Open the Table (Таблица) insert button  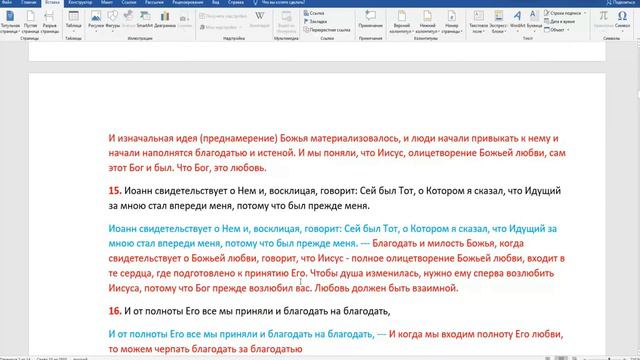(73, 21)
